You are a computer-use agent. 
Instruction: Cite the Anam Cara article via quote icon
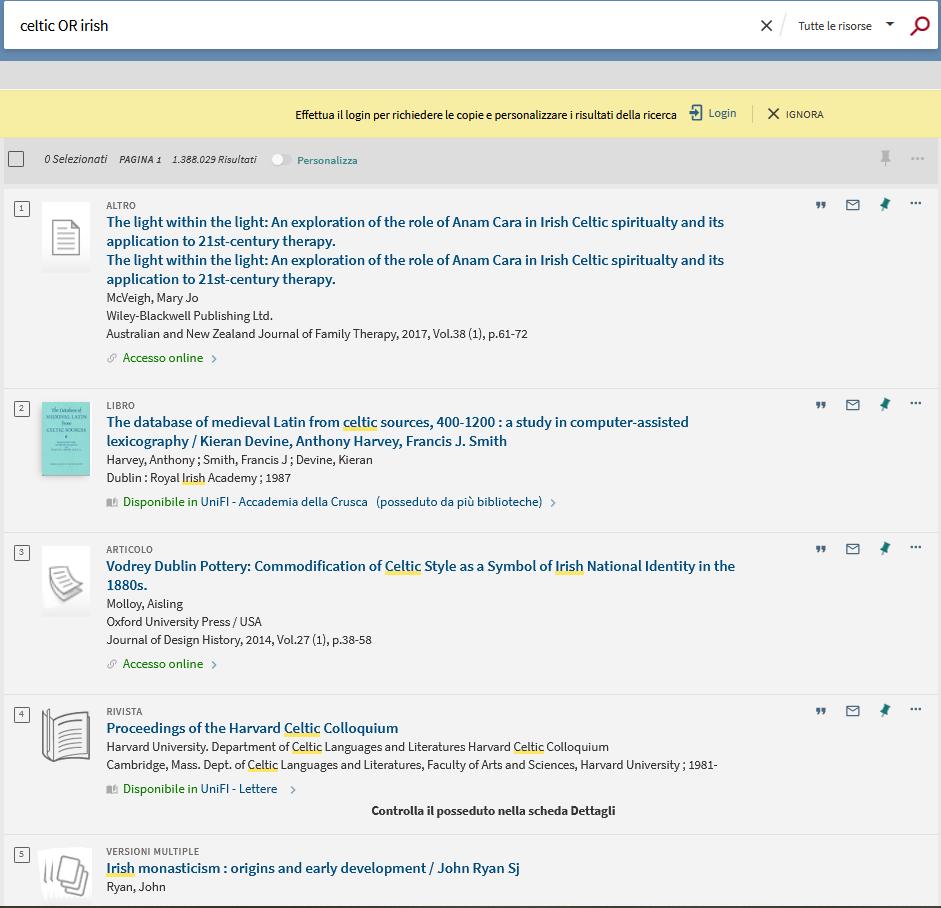point(821,205)
